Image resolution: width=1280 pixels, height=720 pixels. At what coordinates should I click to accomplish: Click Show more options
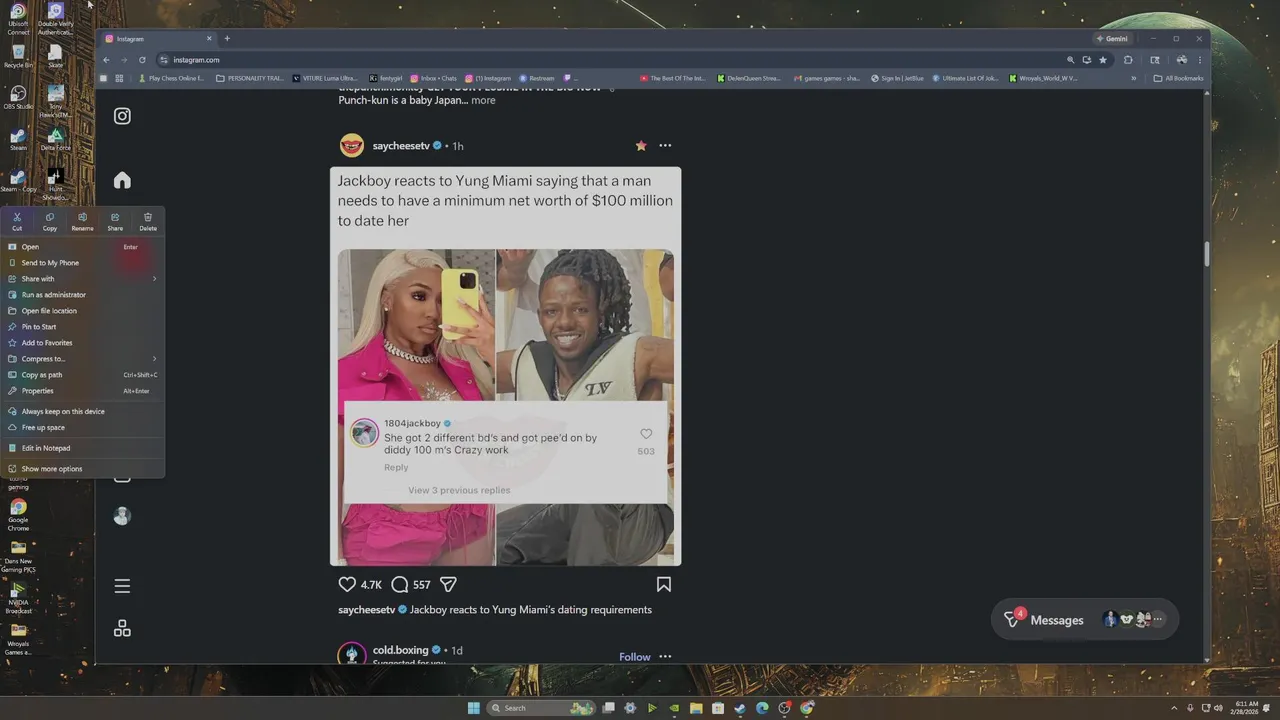83,469
